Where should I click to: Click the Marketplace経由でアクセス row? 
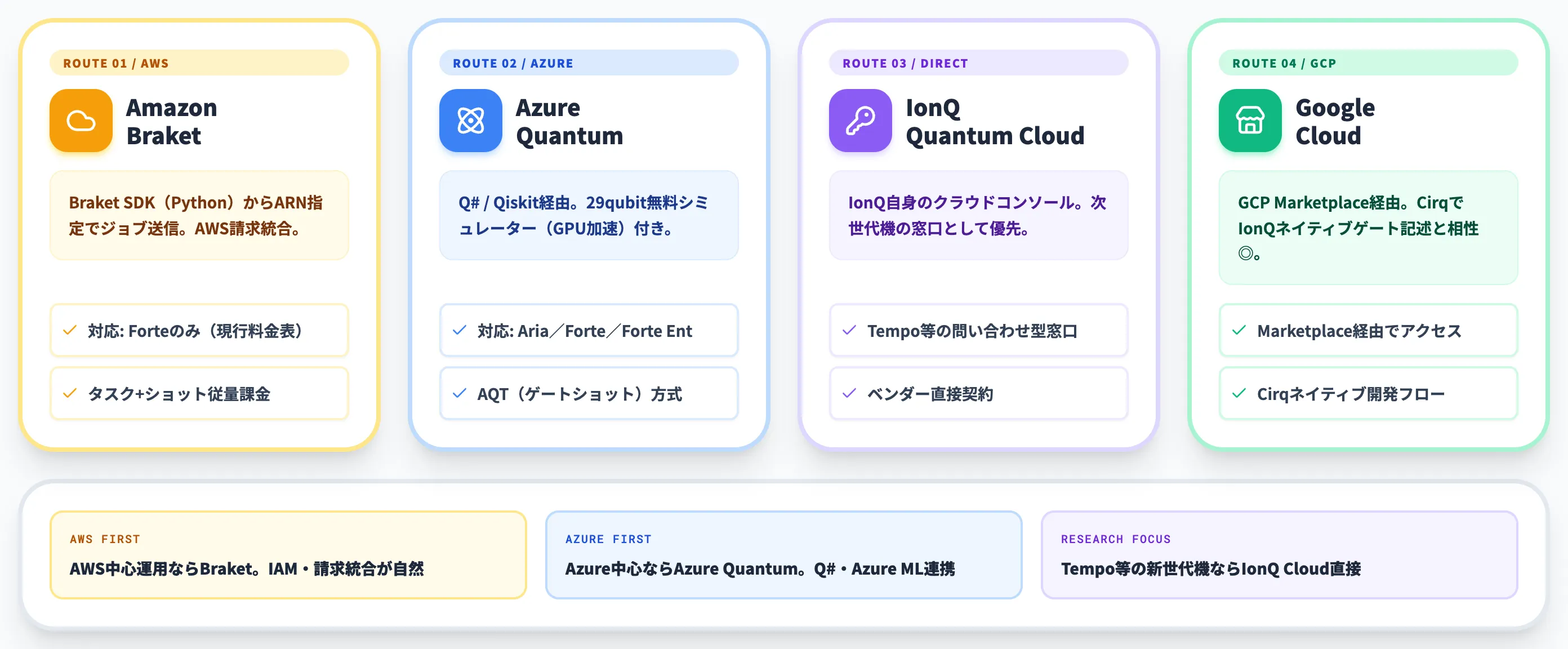[x=1367, y=331]
